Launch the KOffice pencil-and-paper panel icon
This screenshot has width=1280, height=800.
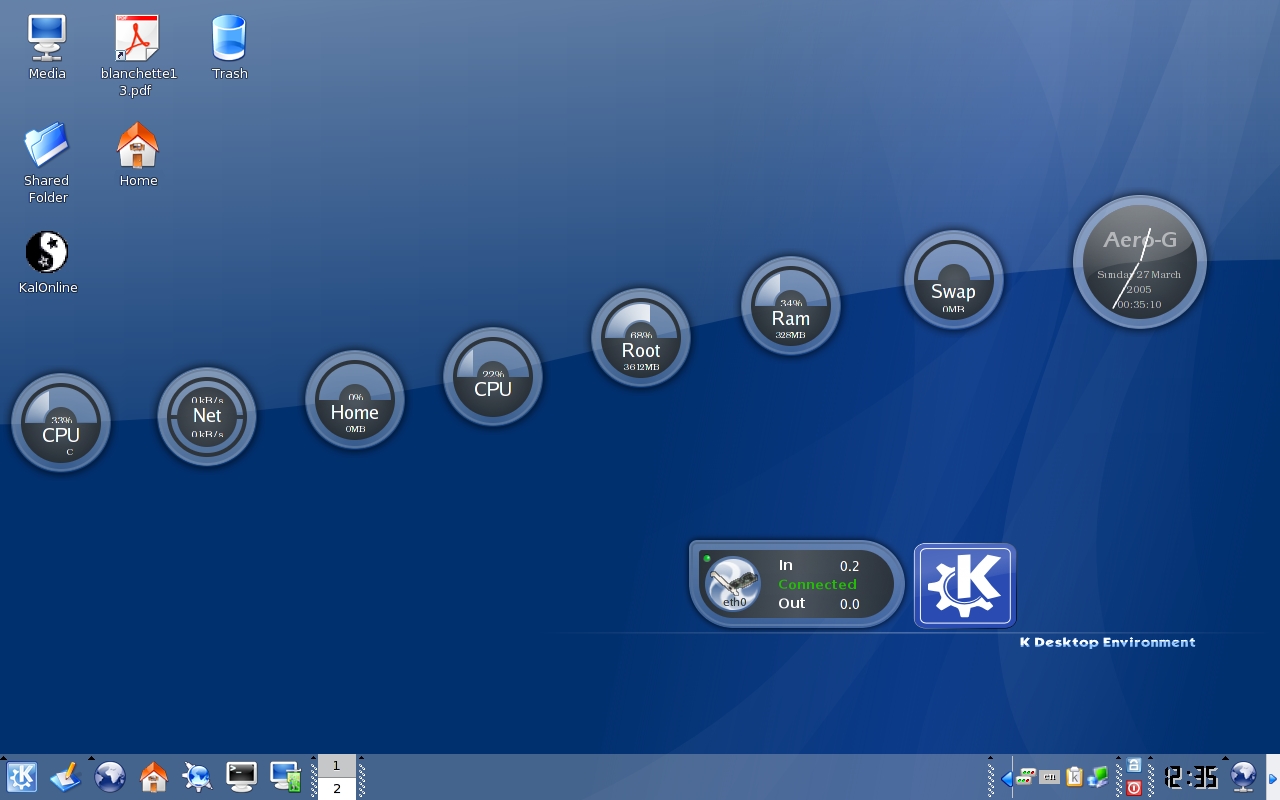[x=65, y=777]
